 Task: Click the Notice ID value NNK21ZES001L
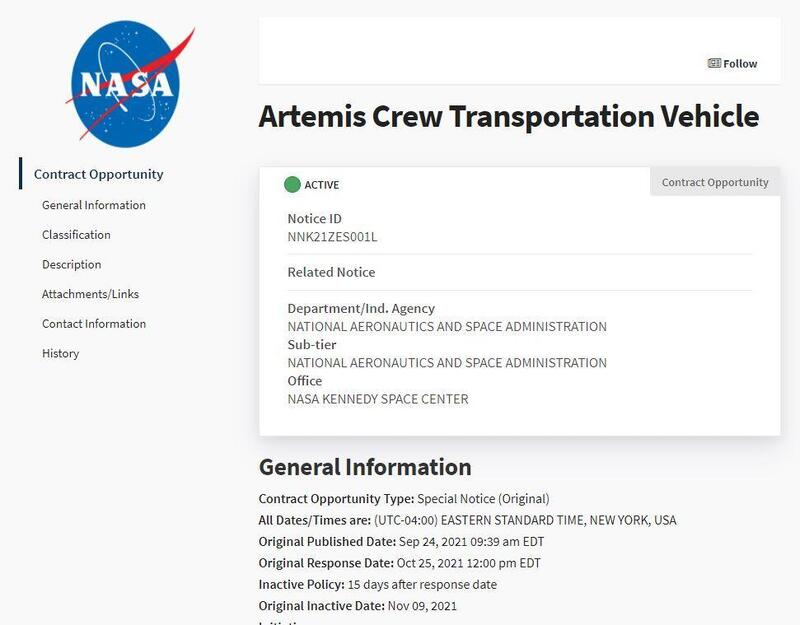[332, 237]
